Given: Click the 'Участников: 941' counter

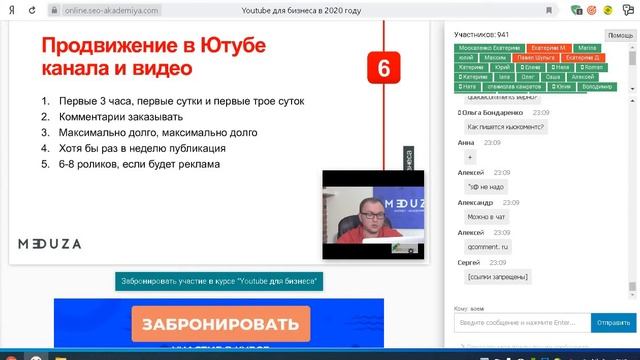Looking at the screenshot, I should tap(481, 35).
